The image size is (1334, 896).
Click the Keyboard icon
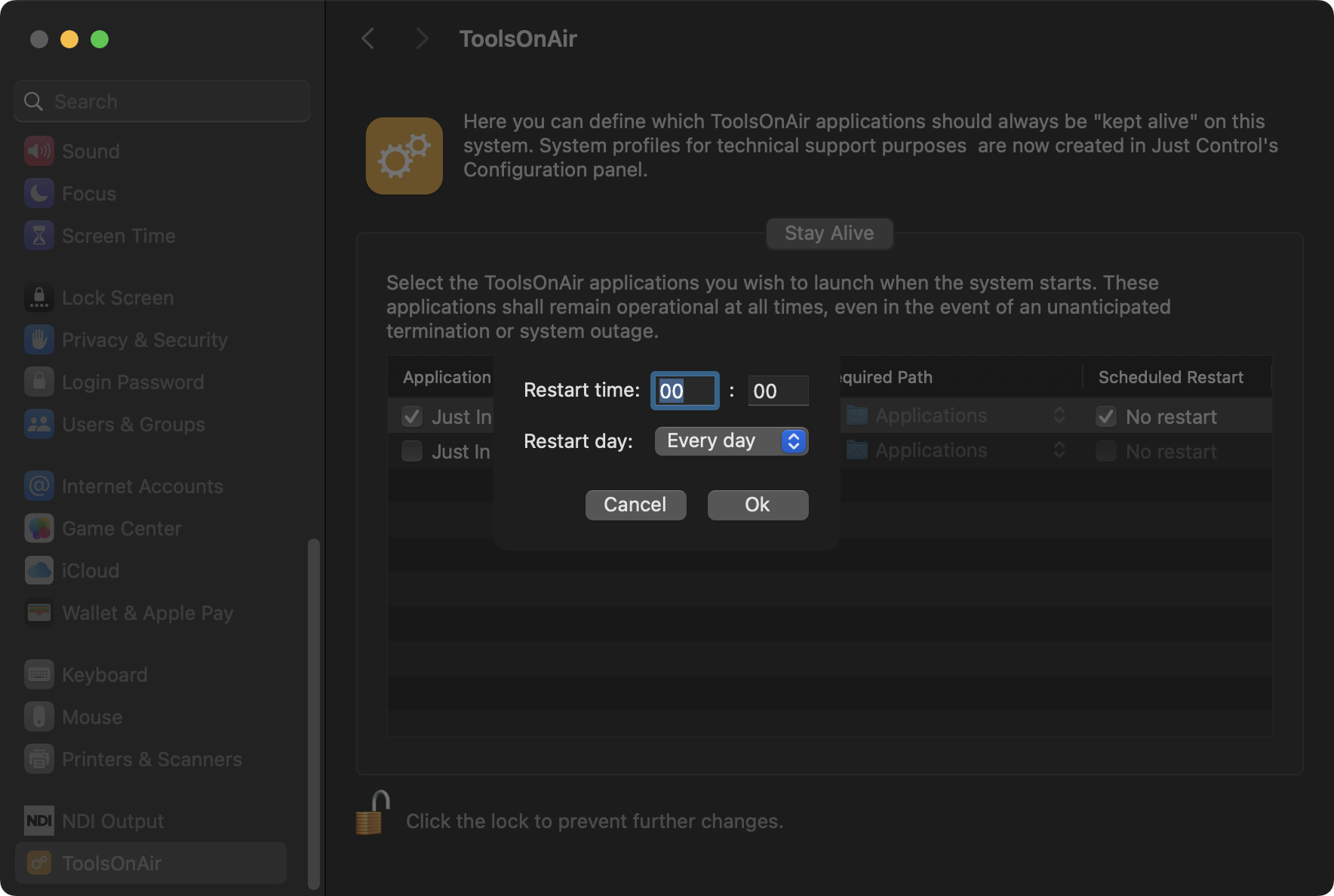[39, 674]
